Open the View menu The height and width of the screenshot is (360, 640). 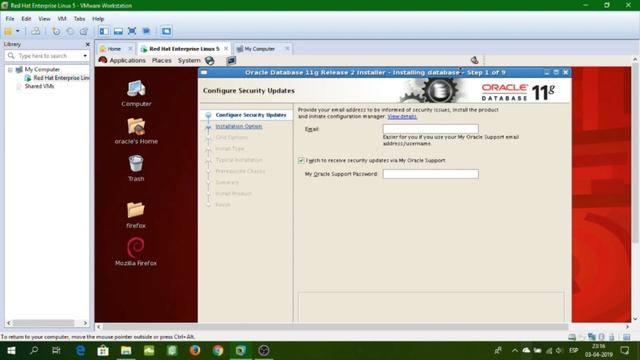coord(44,19)
